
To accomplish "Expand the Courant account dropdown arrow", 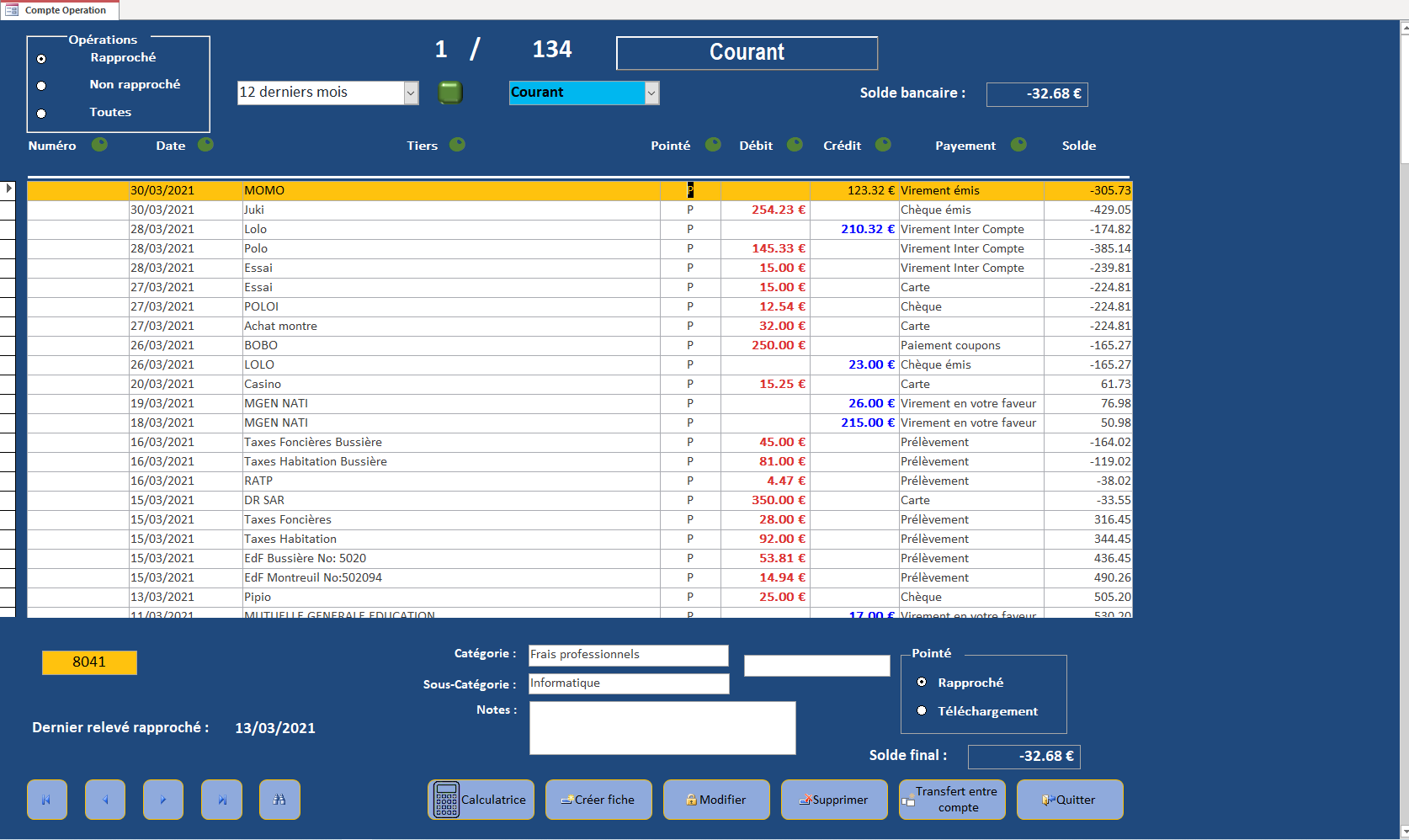I will tap(651, 93).
